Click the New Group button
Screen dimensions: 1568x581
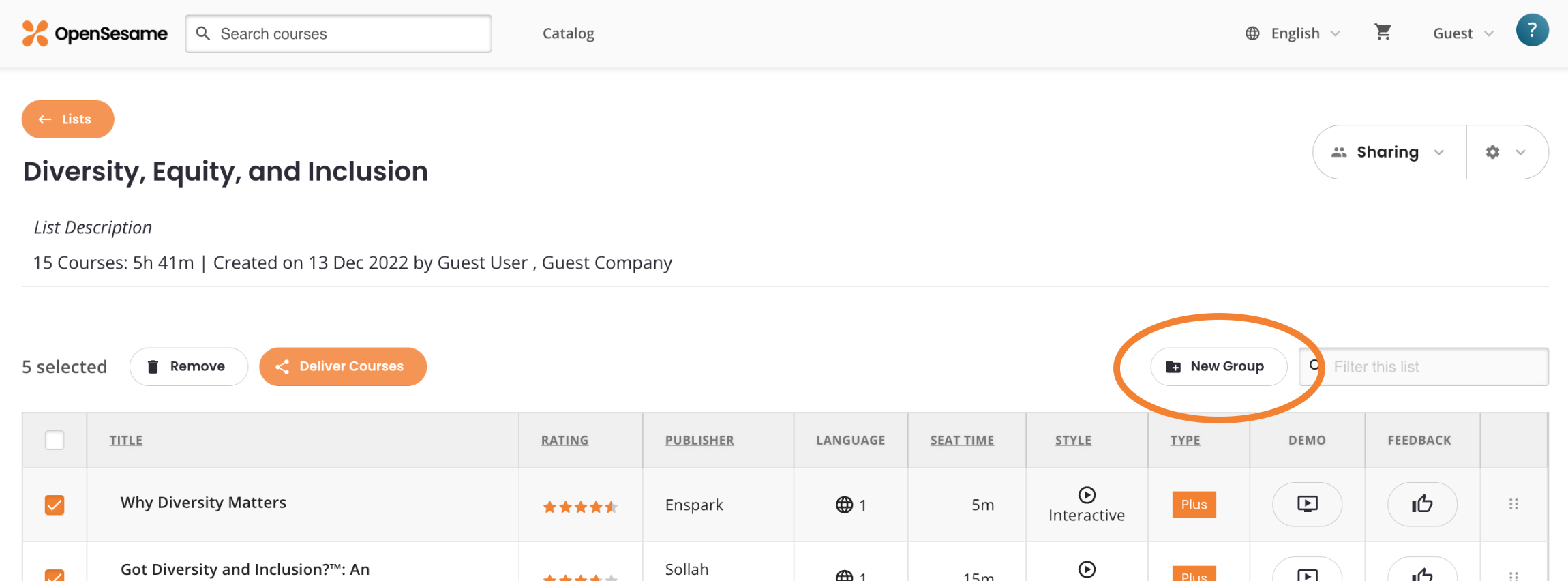[x=1218, y=366]
